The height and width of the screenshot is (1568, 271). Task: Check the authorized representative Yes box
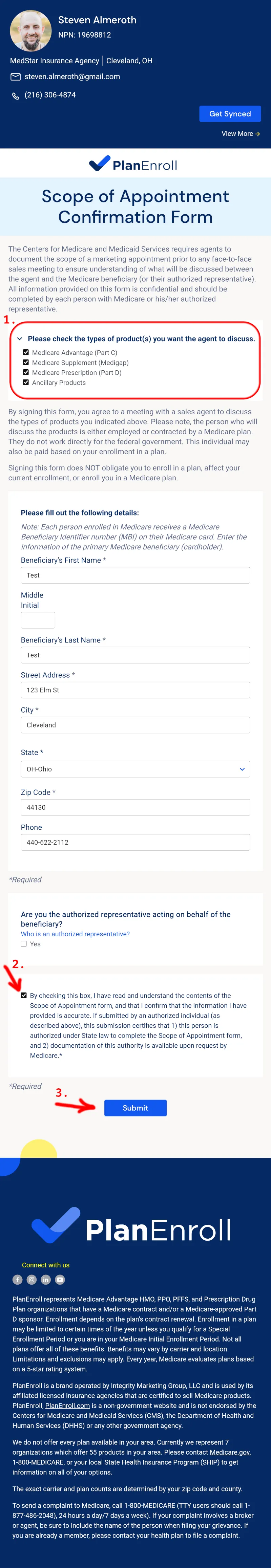click(24, 943)
